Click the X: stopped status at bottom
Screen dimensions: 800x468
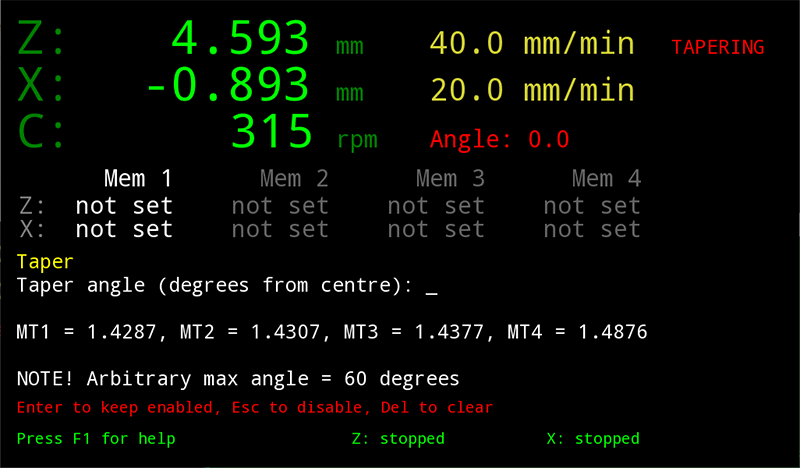tap(593, 439)
